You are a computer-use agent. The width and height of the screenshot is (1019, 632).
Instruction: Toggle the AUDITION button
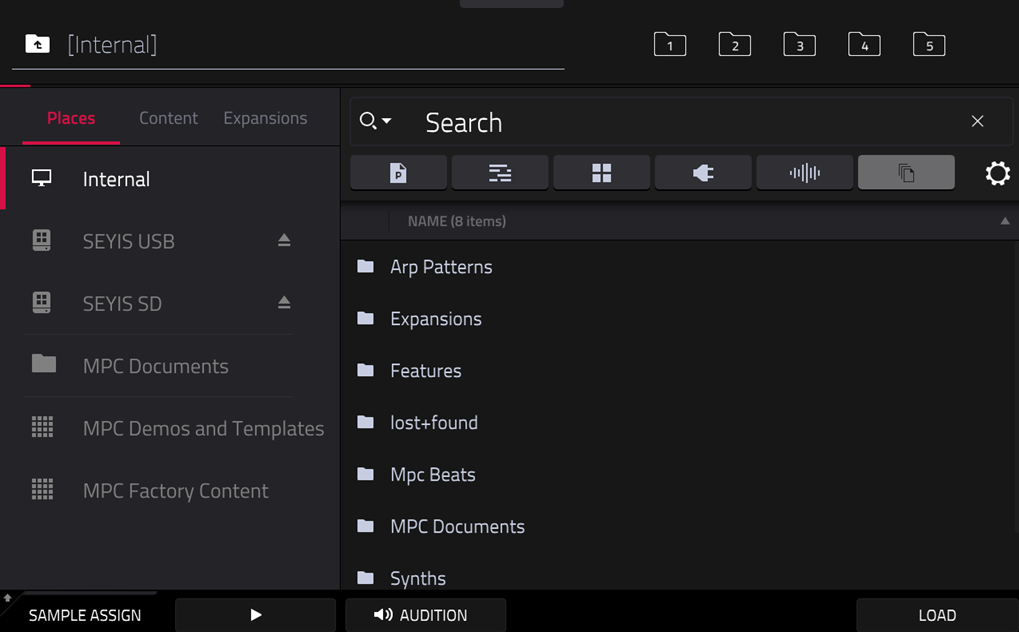426,615
